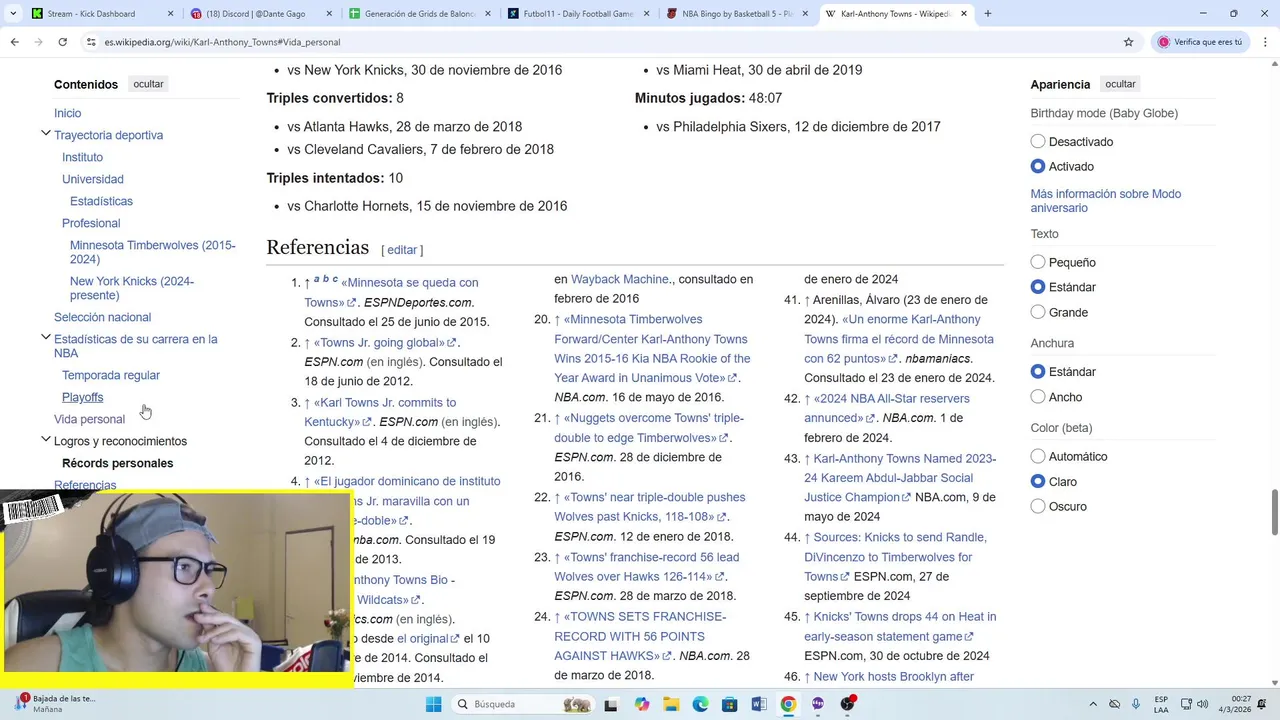Jump to Playoffs in the contents list
Viewport: 1280px width, 720px height.
(82, 397)
